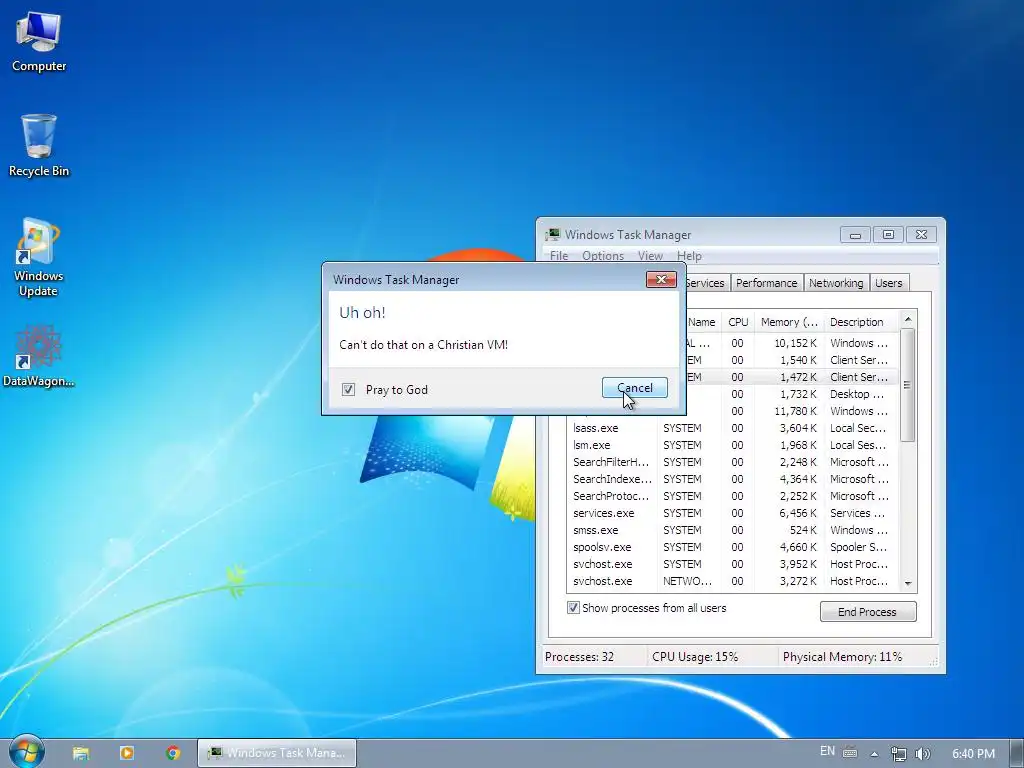The width and height of the screenshot is (1024, 768).
Task: Click Processes: 32 in status bar
Action: tap(579, 657)
